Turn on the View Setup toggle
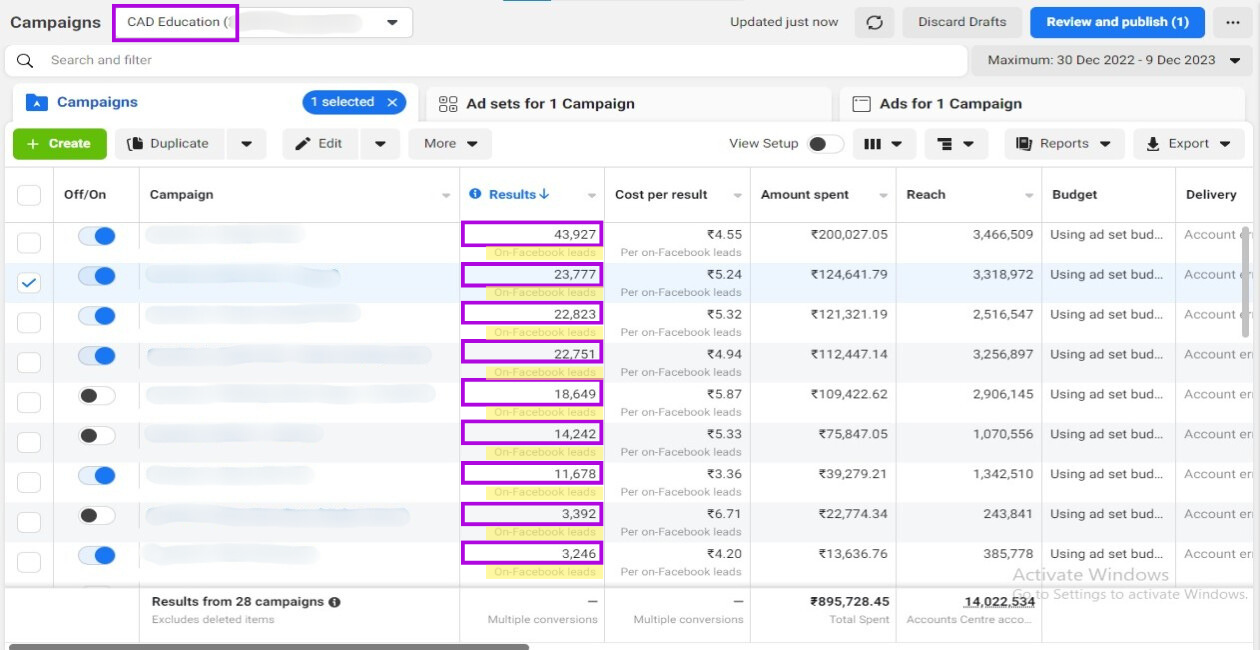Screen dimensions: 1260x650 825,144
